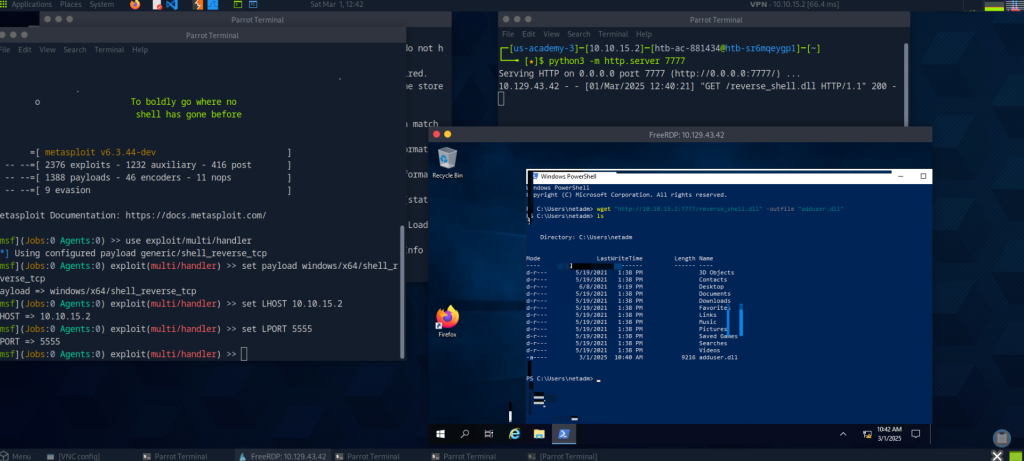
Task: Click the FreeRDP: 10.129.43.42 window title bar
Action: point(680,135)
